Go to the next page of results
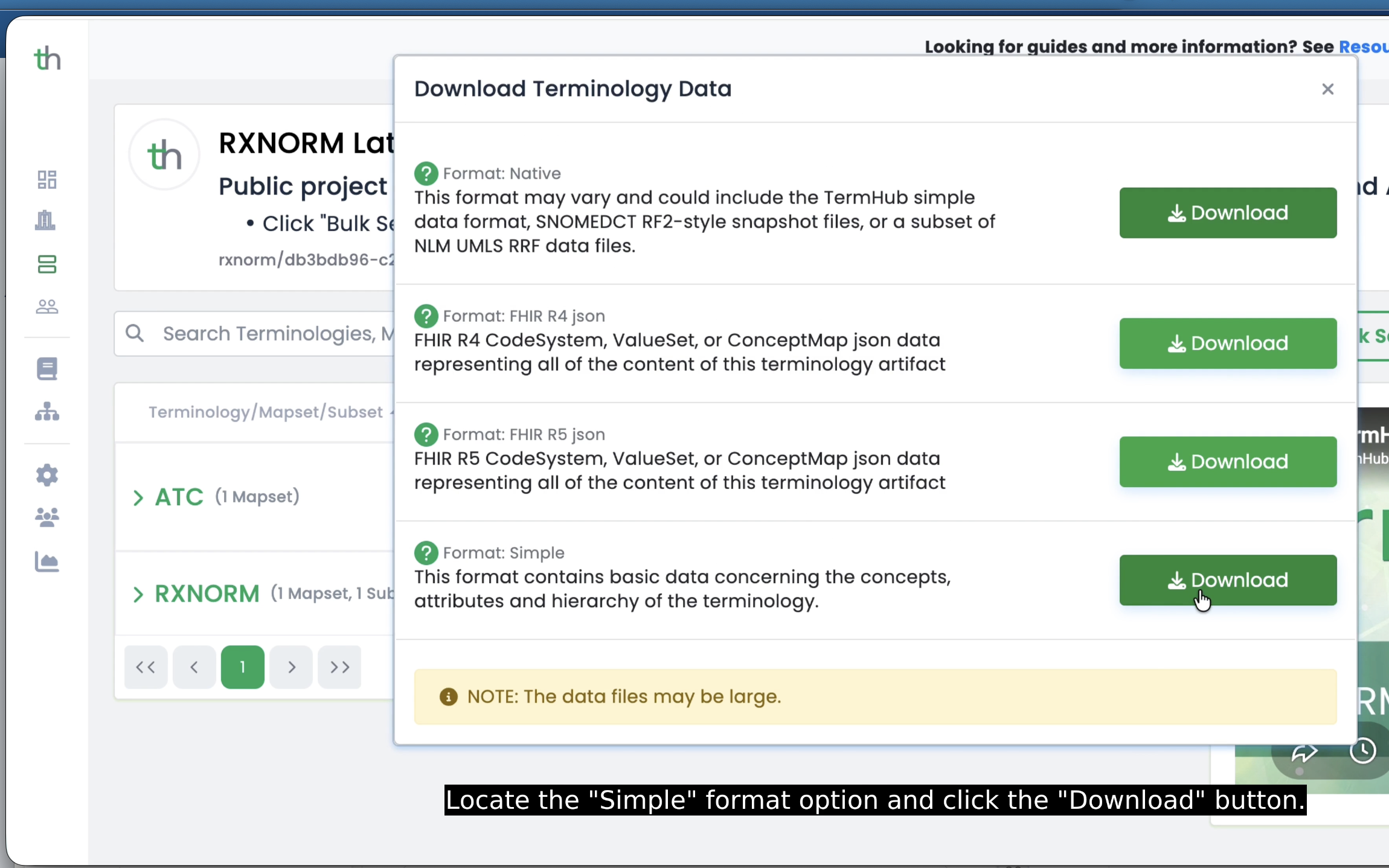 pos(291,667)
